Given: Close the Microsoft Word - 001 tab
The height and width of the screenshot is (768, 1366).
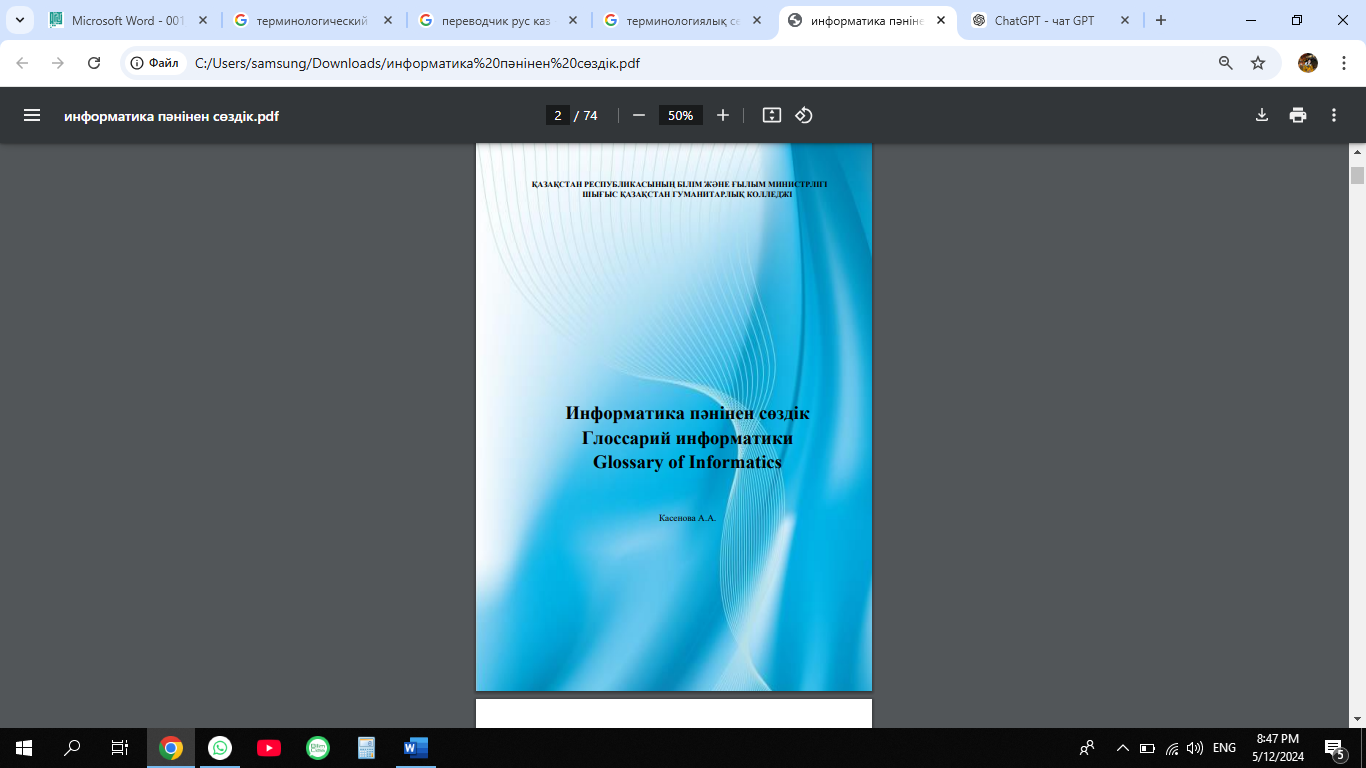Looking at the screenshot, I should (x=203, y=20).
